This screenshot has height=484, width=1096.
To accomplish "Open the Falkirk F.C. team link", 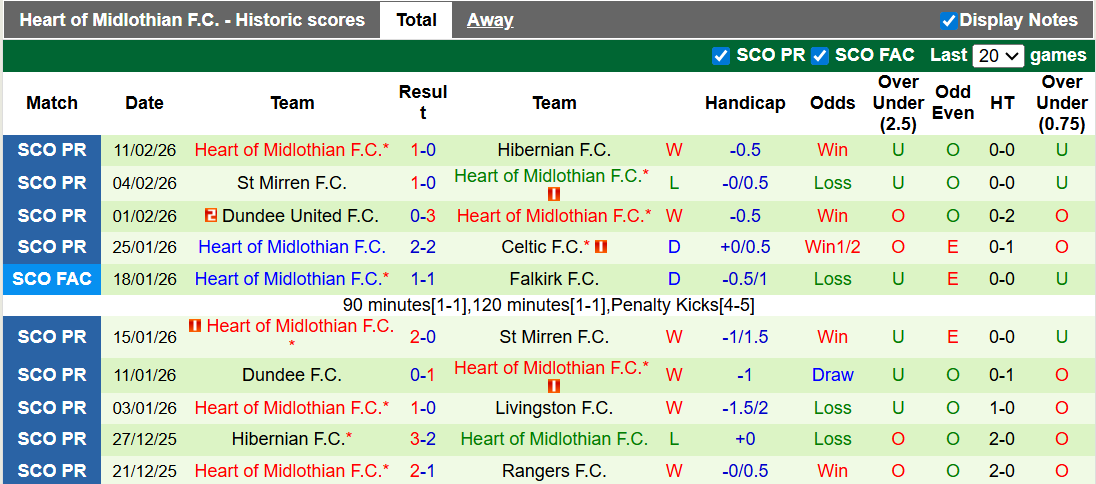I will [554, 279].
